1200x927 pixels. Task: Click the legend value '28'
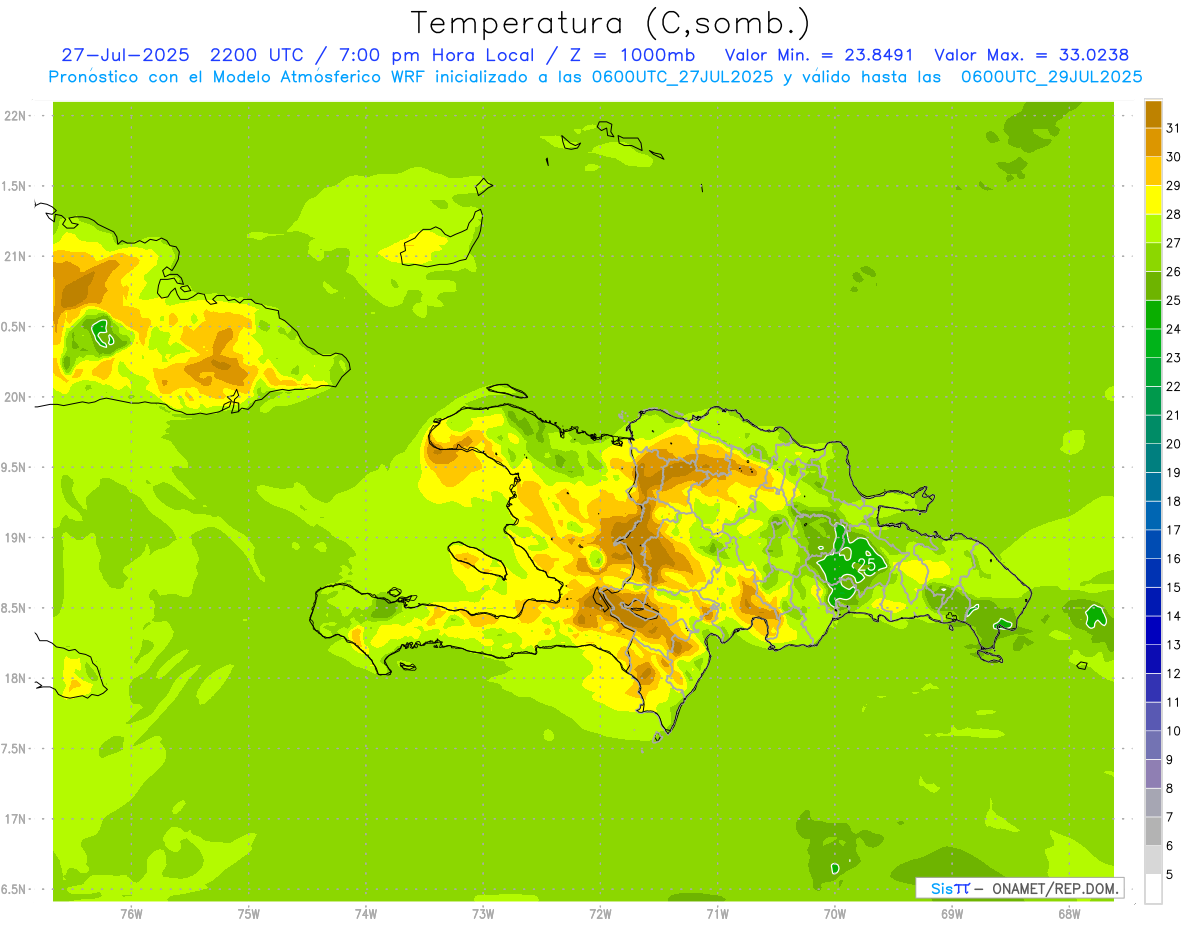click(x=1173, y=214)
